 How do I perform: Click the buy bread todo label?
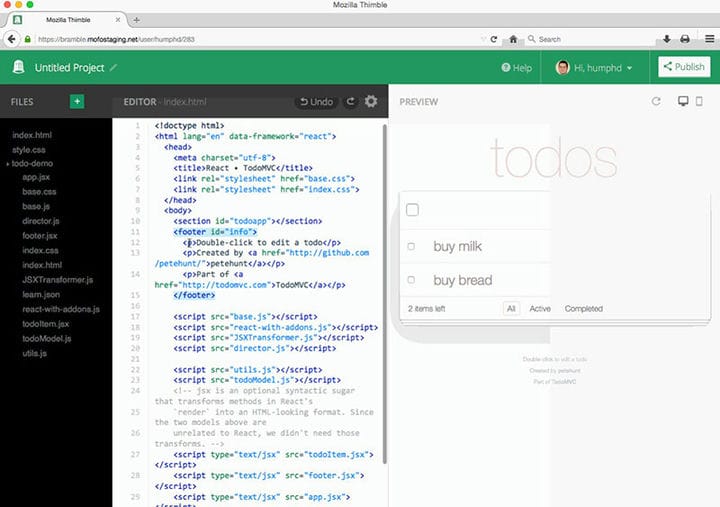tap(462, 280)
